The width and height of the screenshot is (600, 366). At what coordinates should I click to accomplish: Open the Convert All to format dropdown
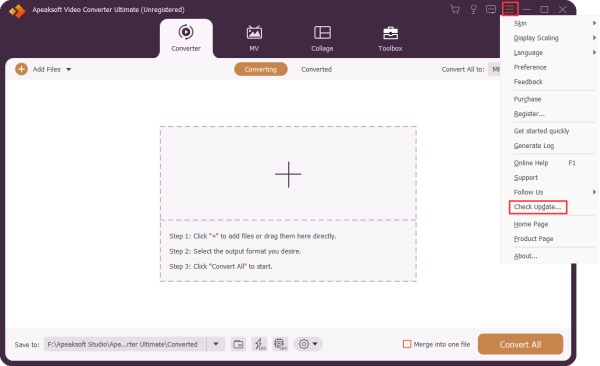[495, 69]
